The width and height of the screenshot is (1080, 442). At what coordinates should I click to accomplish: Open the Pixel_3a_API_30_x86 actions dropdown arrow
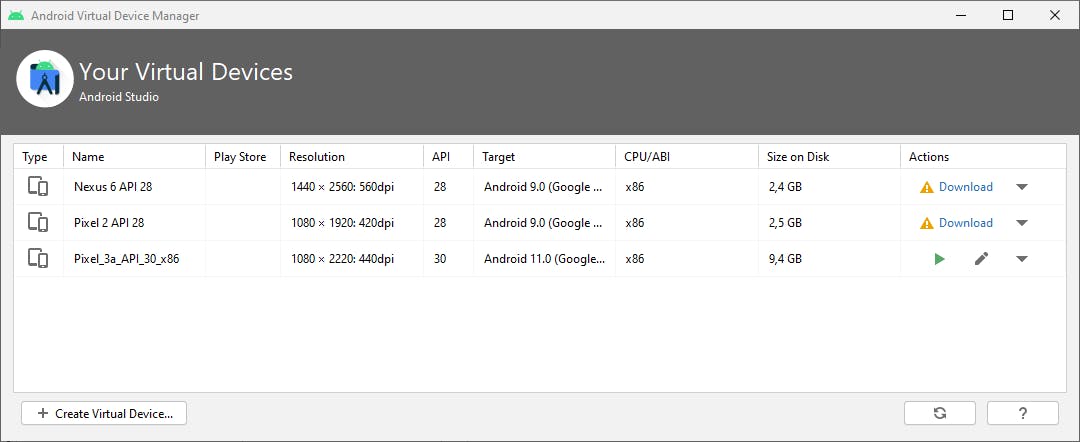1021,259
